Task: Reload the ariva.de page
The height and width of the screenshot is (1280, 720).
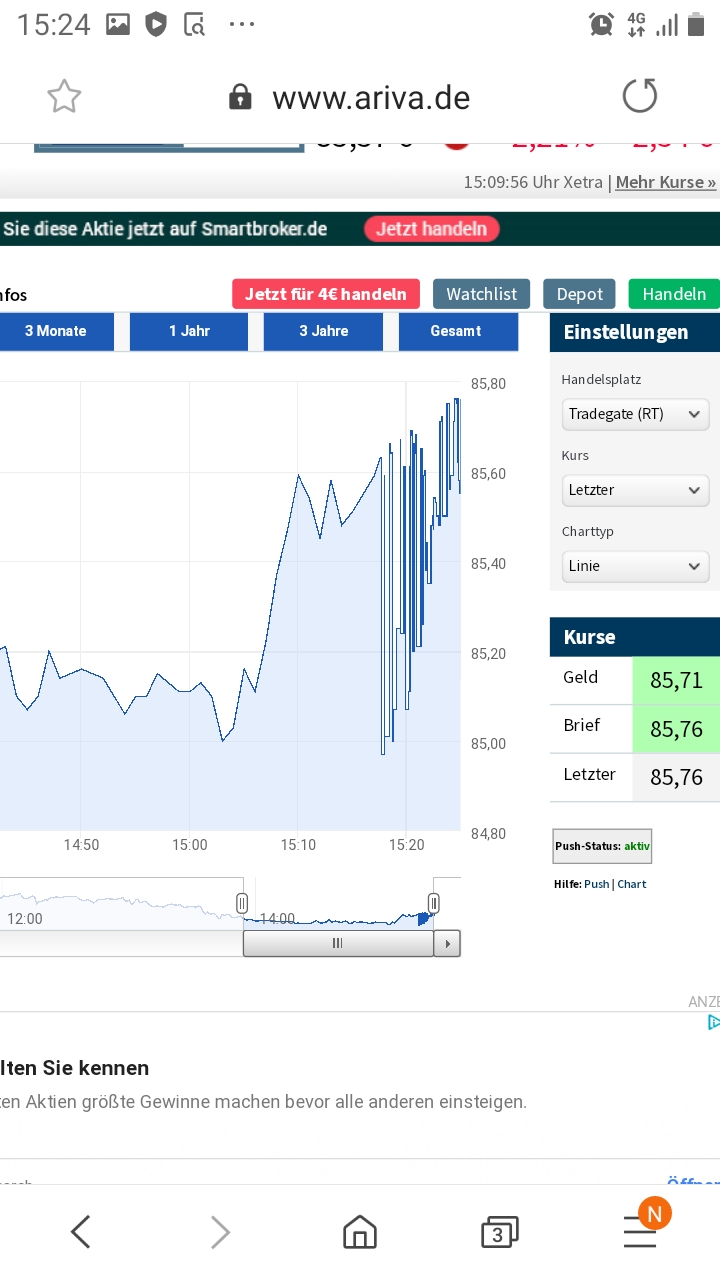Action: (639, 96)
